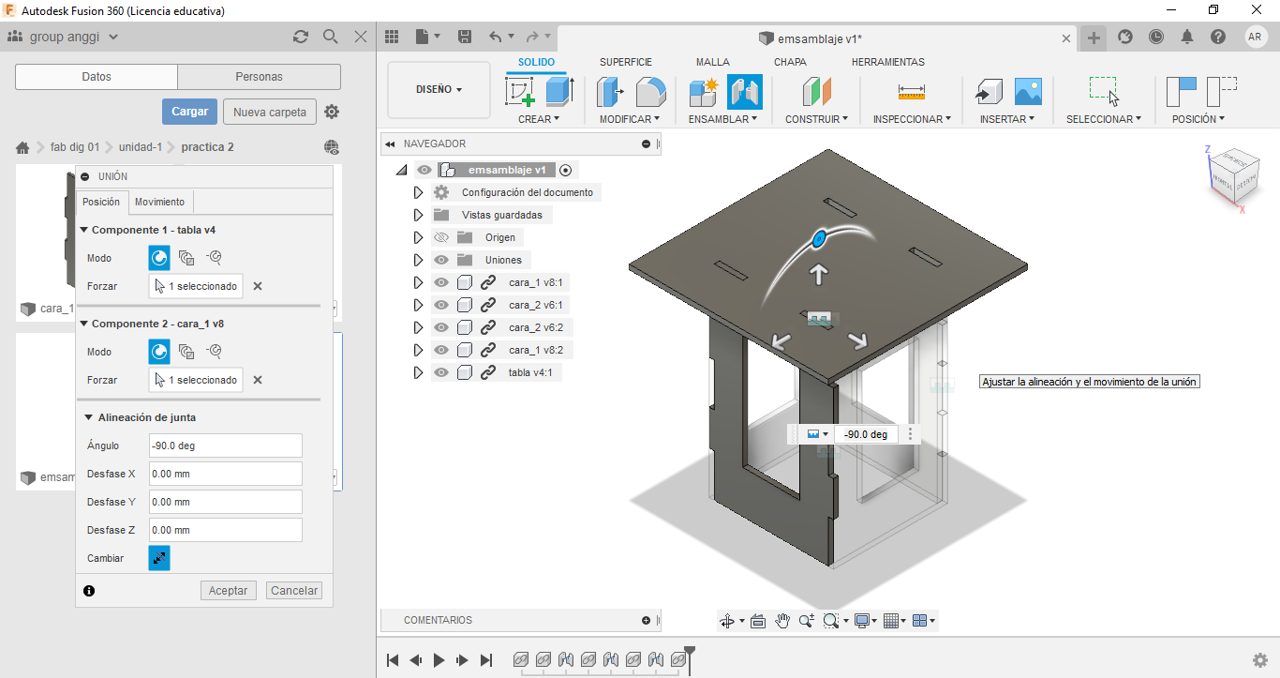Hide the tabla v4:1 component
The image size is (1280, 678).
441,373
